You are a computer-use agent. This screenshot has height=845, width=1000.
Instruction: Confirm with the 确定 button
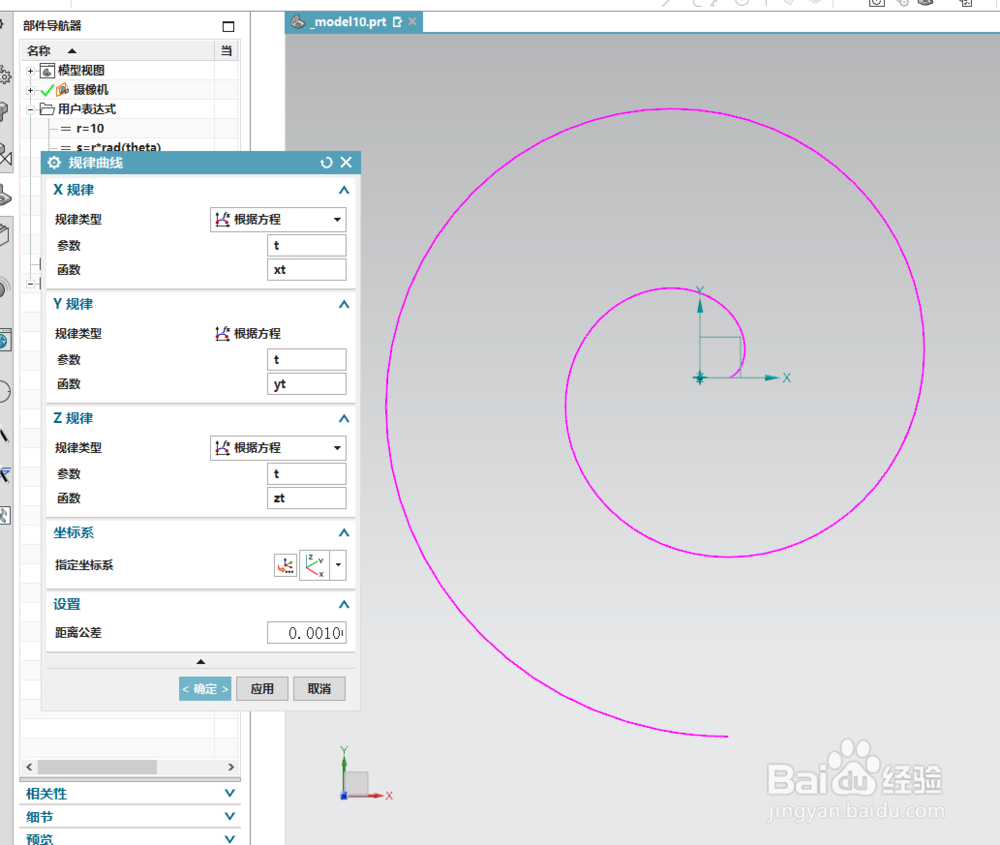tap(205, 689)
